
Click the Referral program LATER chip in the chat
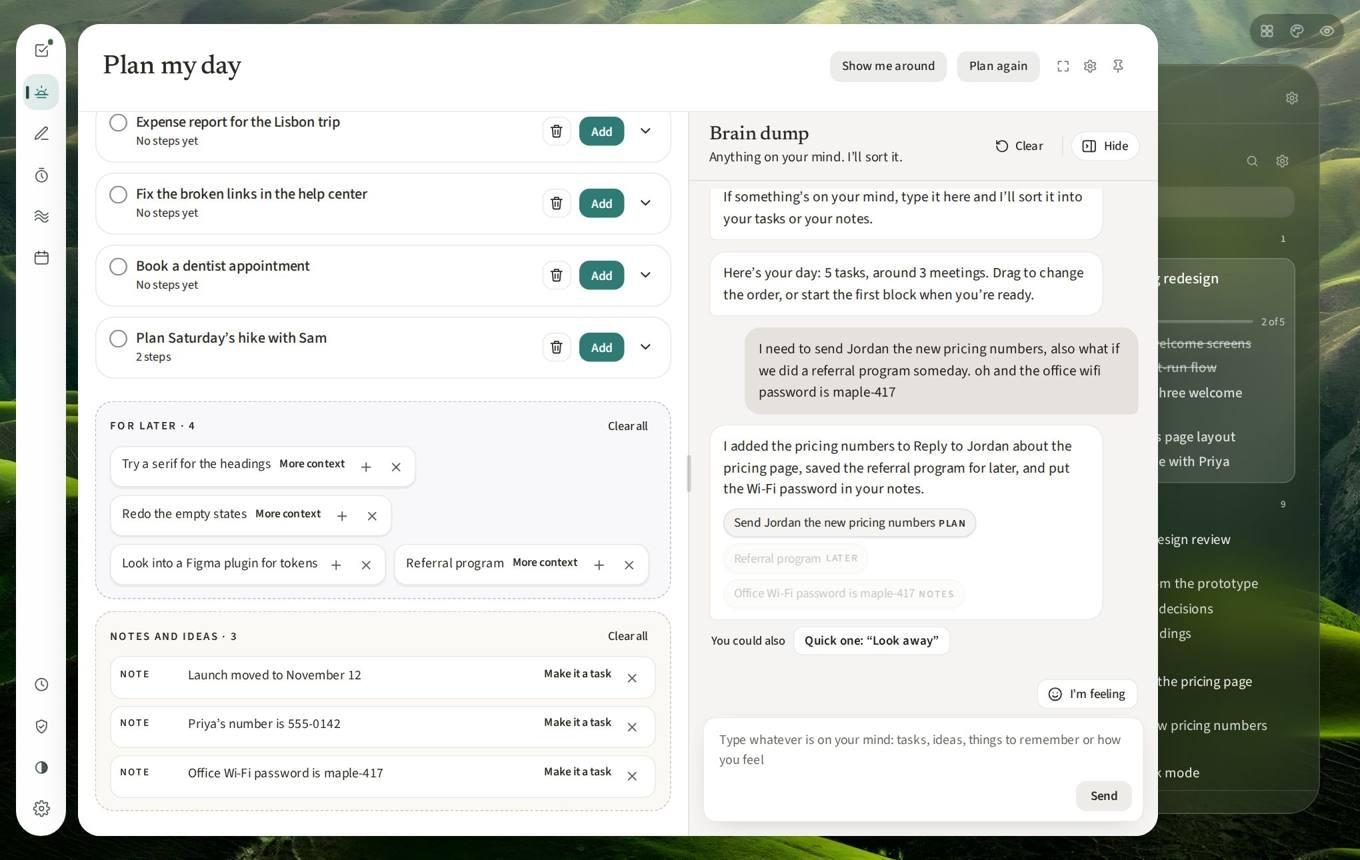[x=795, y=559]
